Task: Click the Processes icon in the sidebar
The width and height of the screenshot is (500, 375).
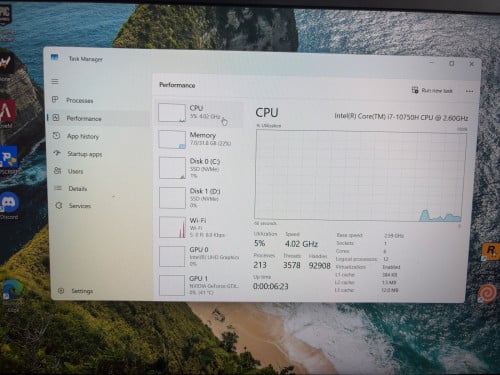Action: (55, 99)
